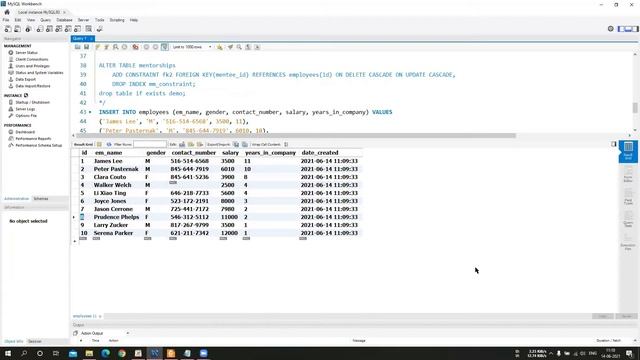This screenshot has height=360, width=640.
Task: Create new view icon in main toolbar
Action: point(58,29)
